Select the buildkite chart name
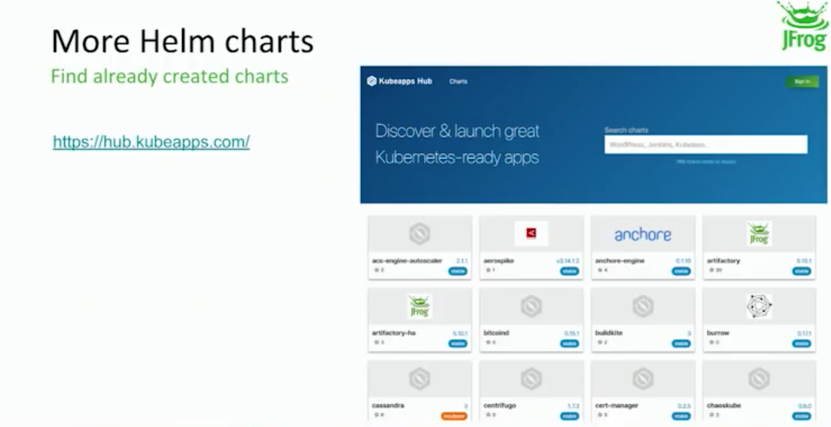 (x=609, y=333)
